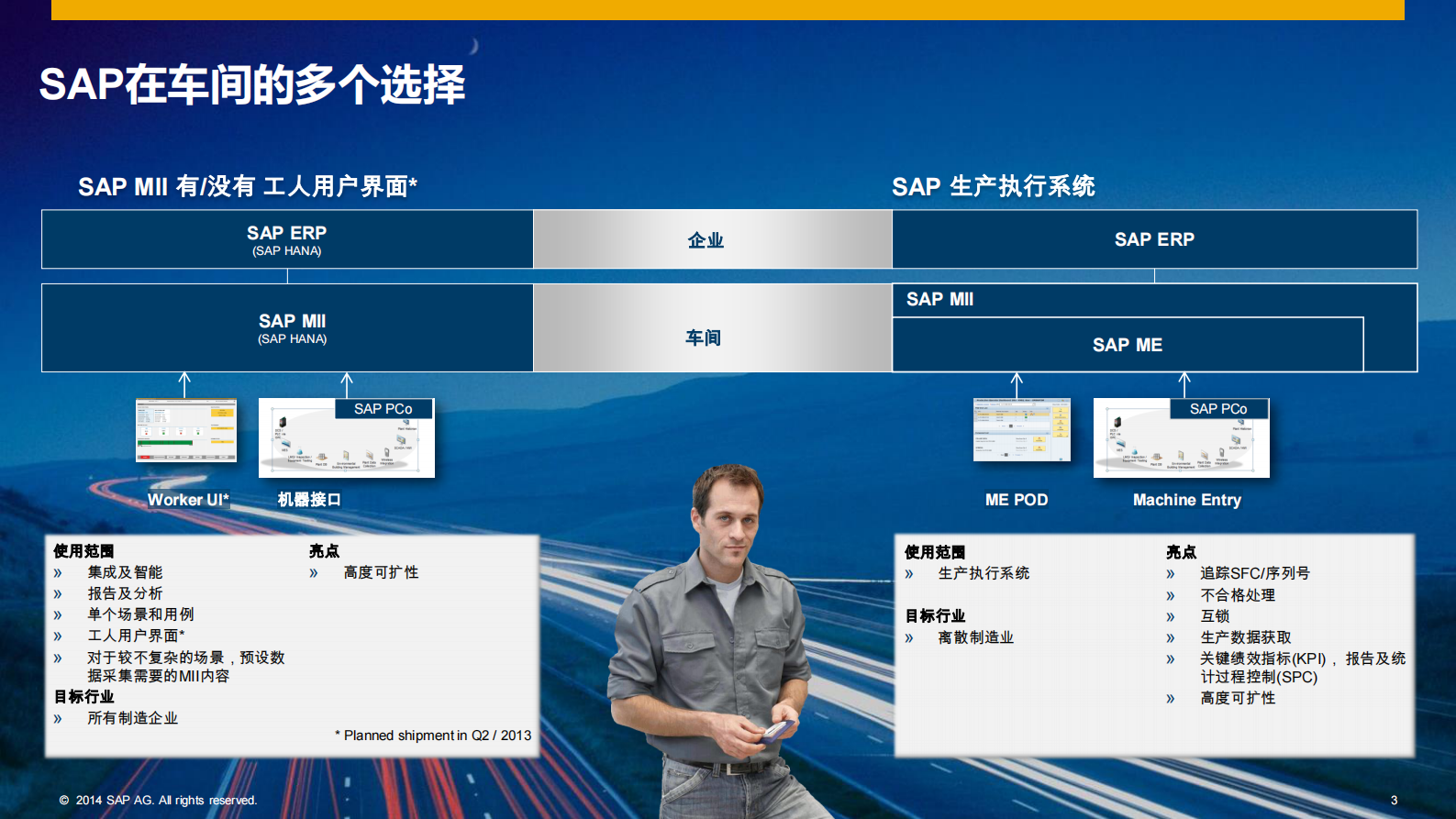Select the left SAP ERP (SAP HANA) box
The width and height of the screenshot is (1456, 819).
pyautogui.click(x=287, y=239)
